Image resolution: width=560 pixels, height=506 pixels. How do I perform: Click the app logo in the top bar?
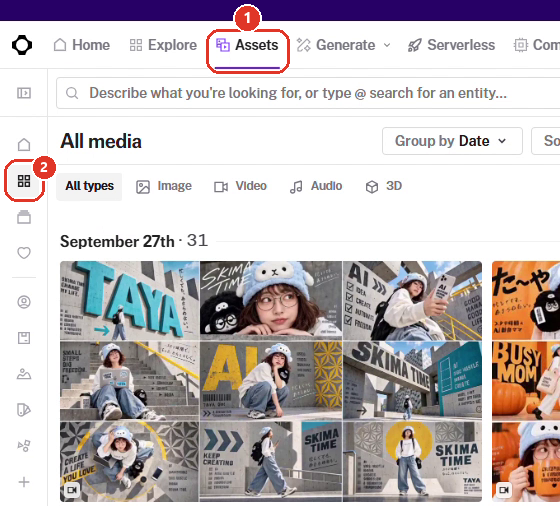point(22,45)
